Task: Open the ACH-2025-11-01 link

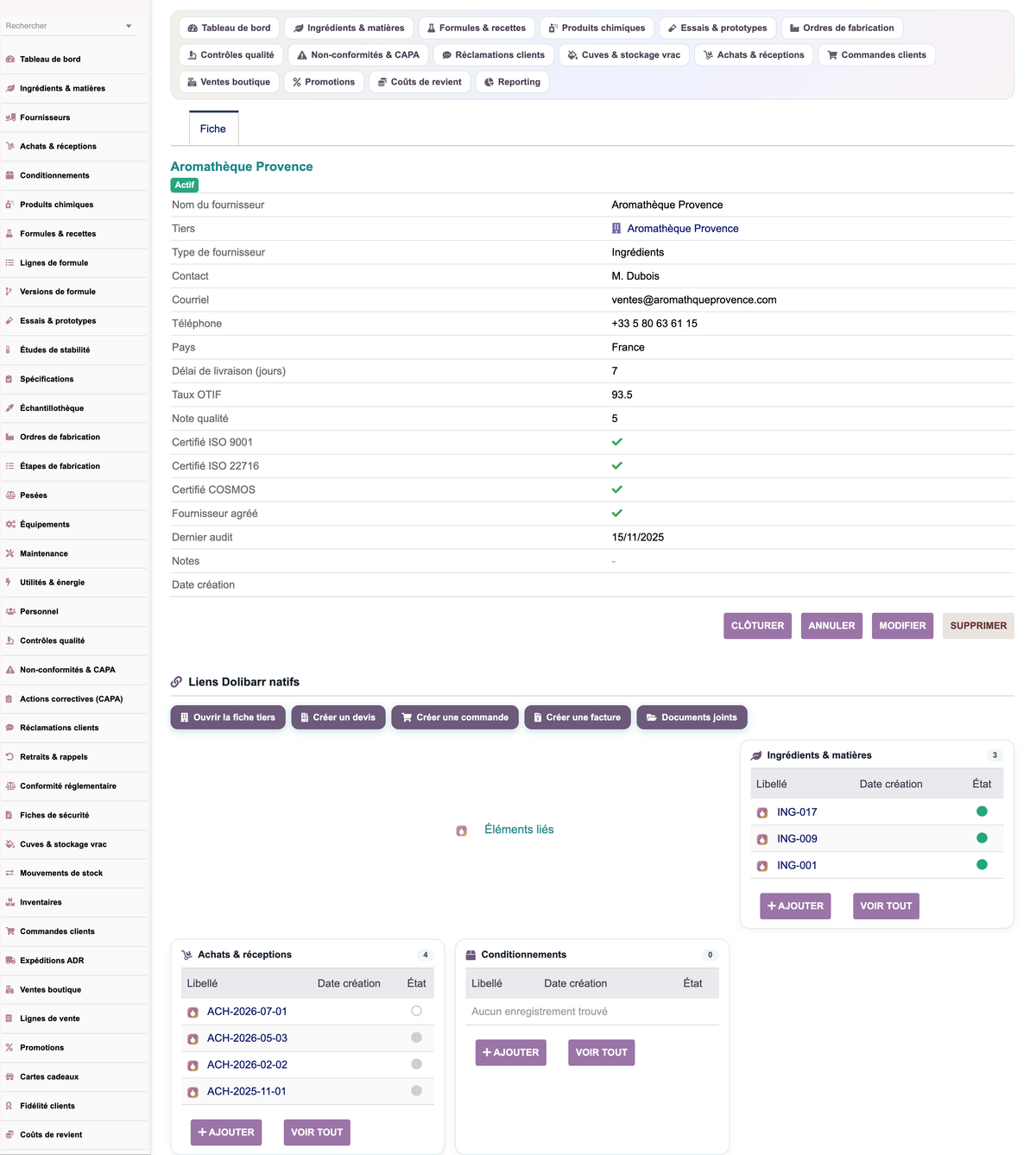Action: click(x=247, y=1092)
